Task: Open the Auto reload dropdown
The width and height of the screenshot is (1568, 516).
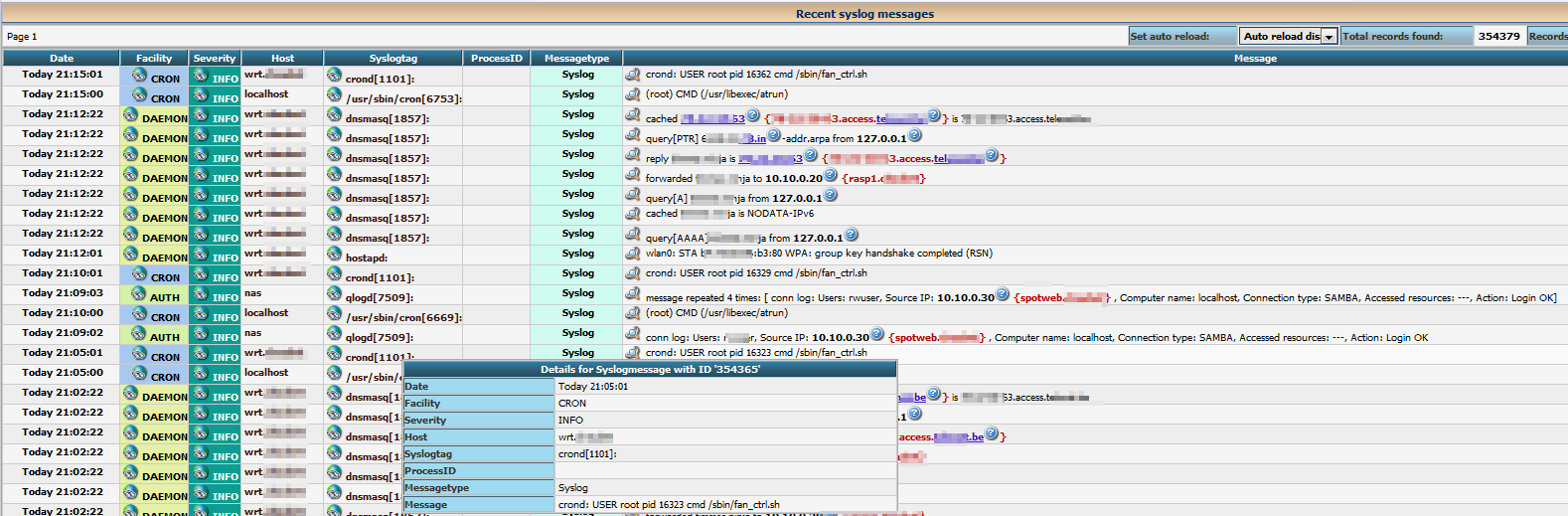Action: coord(1288,36)
